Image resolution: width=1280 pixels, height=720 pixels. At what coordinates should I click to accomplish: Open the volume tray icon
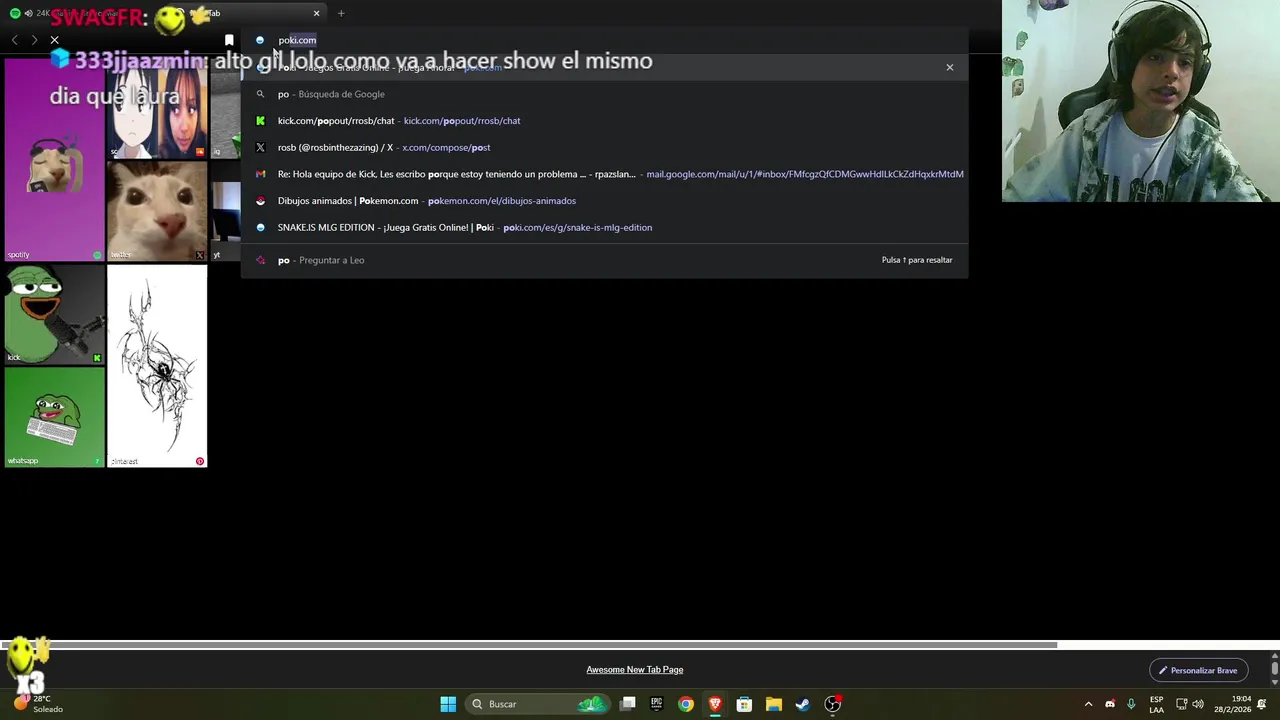point(1198,704)
